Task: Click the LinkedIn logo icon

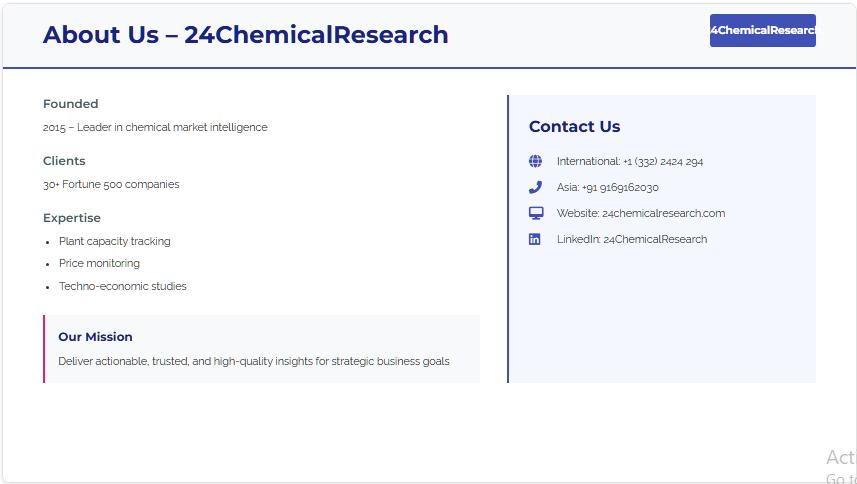Action: 535,239
